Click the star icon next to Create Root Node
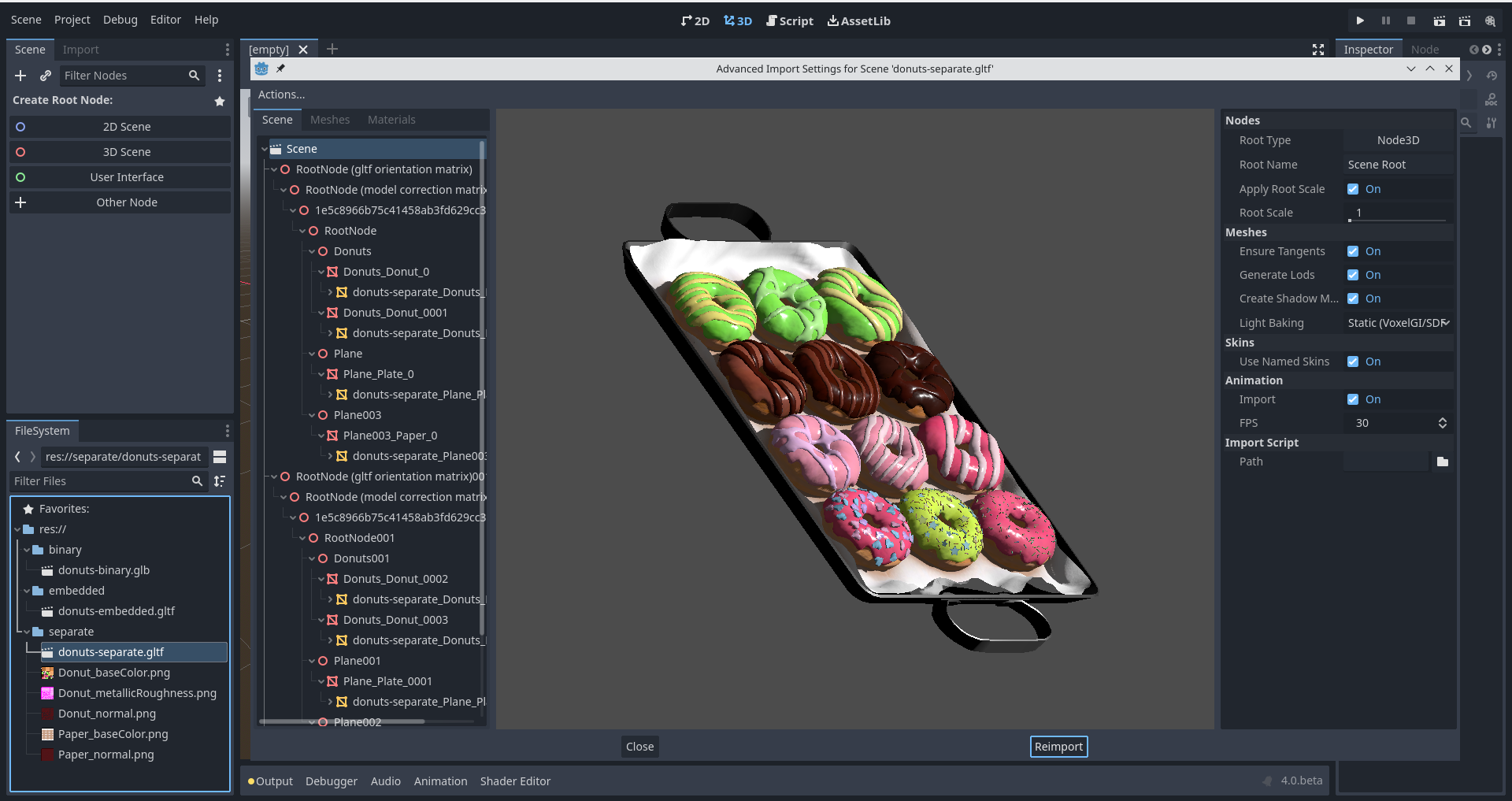1512x801 pixels. pyautogui.click(x=219, y=102)
